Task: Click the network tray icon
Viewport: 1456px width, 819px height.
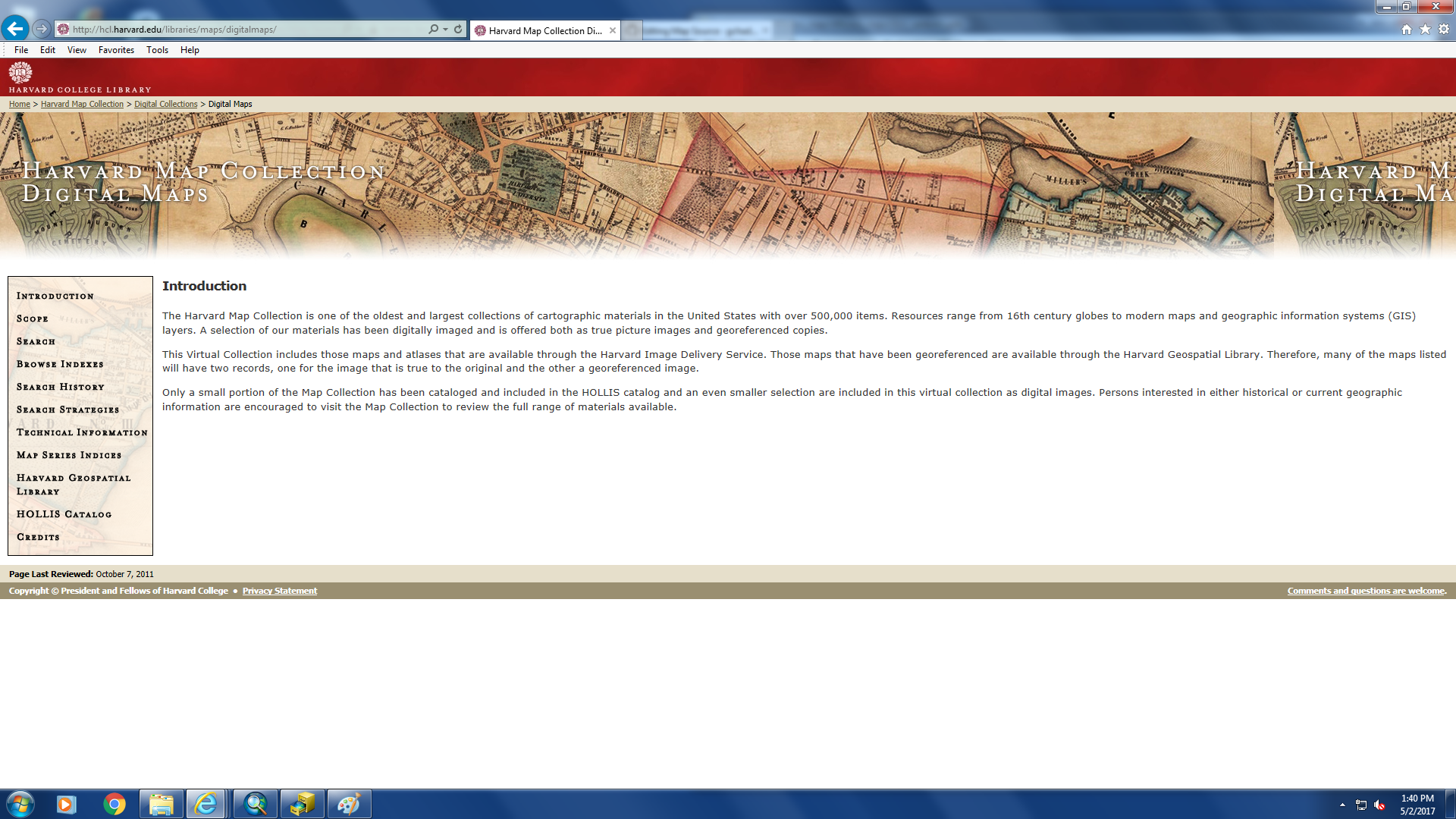Action: [x=1361, y=805]
